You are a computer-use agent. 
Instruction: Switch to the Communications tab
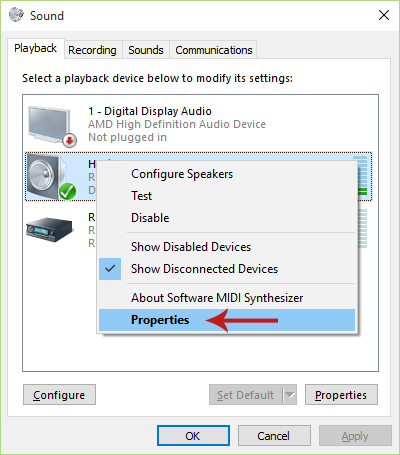214,50
